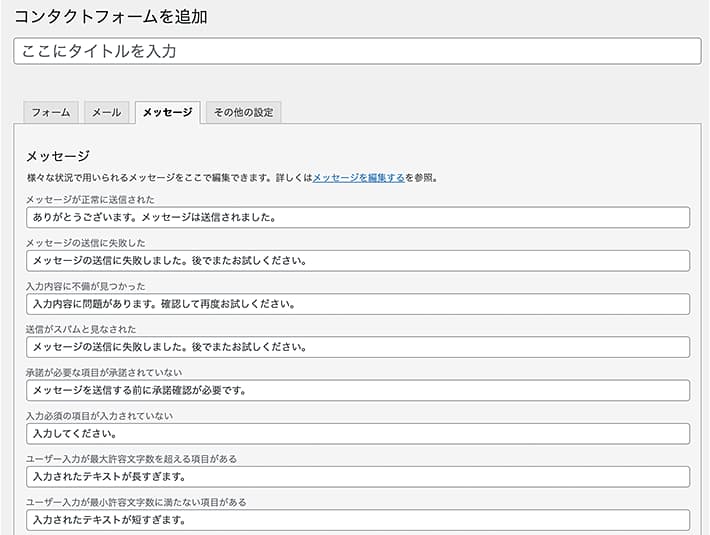Click label 入力必須の項目が入力されていない
This screenshot has width=710, height=535.
point(99,416)
